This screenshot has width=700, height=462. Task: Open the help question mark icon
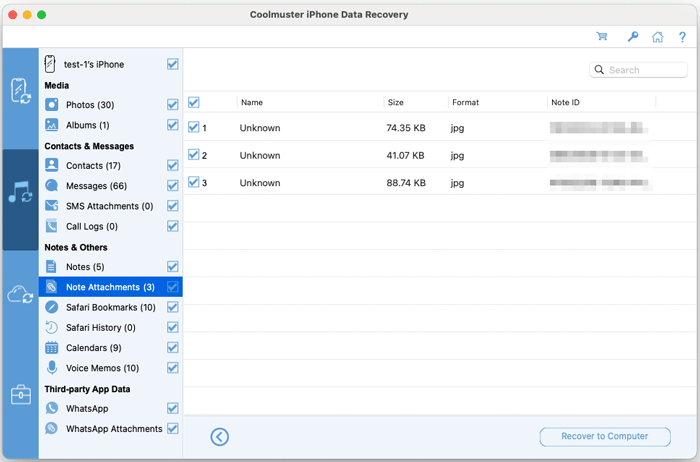682,37
